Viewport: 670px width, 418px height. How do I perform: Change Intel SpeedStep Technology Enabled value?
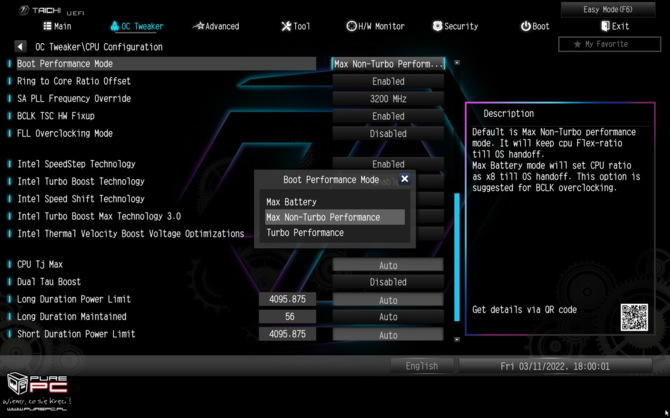tap(388, 164)
